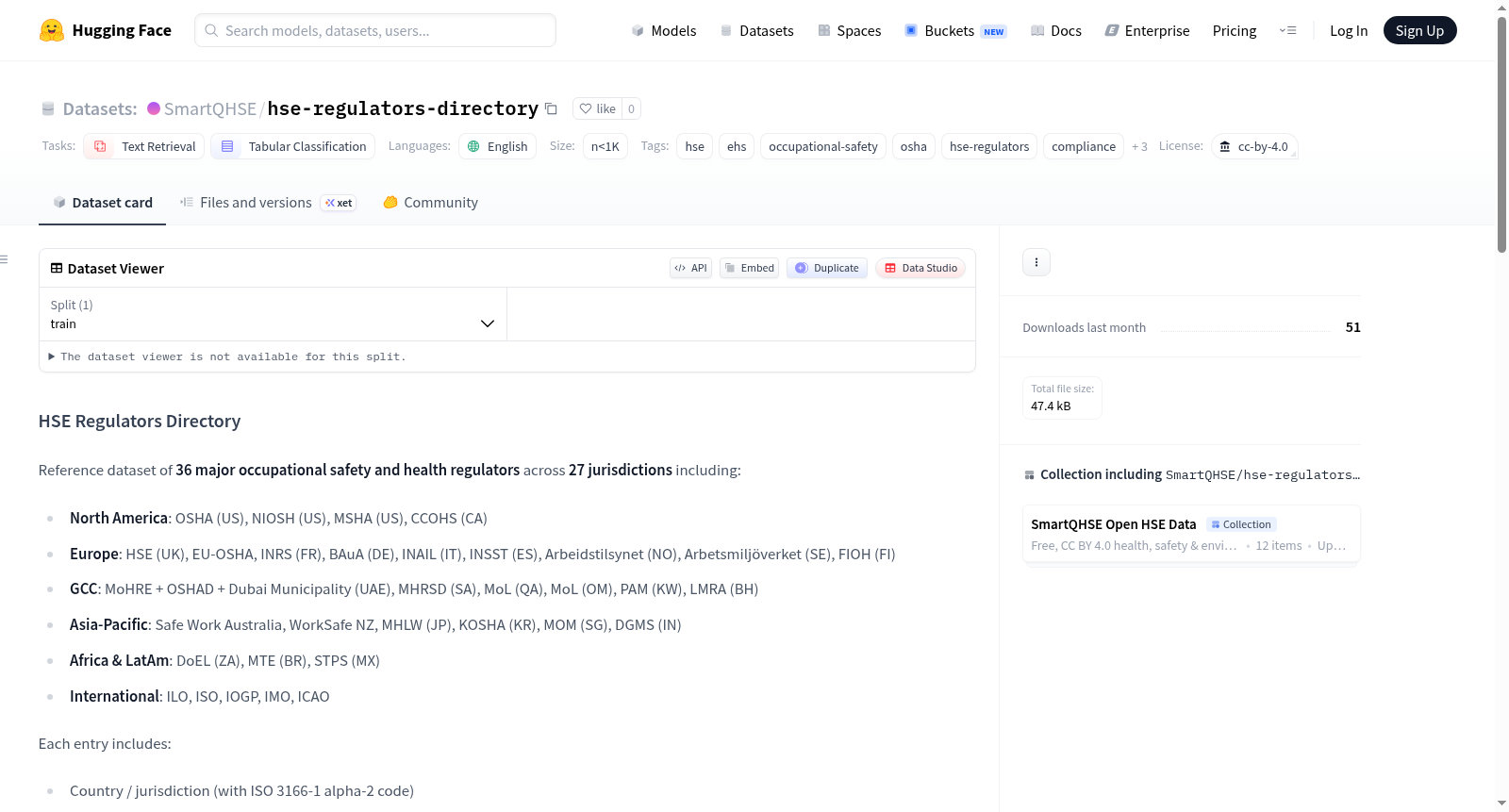1509x812 pixels.
Task: Click the cc-by-4.0 license tag
Action: click(1254, 146)
